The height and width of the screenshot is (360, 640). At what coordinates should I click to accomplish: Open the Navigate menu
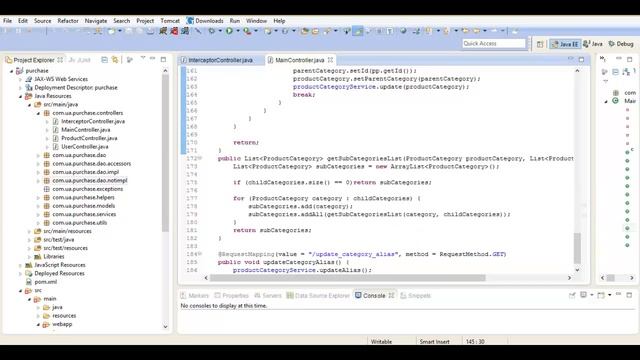96,21
